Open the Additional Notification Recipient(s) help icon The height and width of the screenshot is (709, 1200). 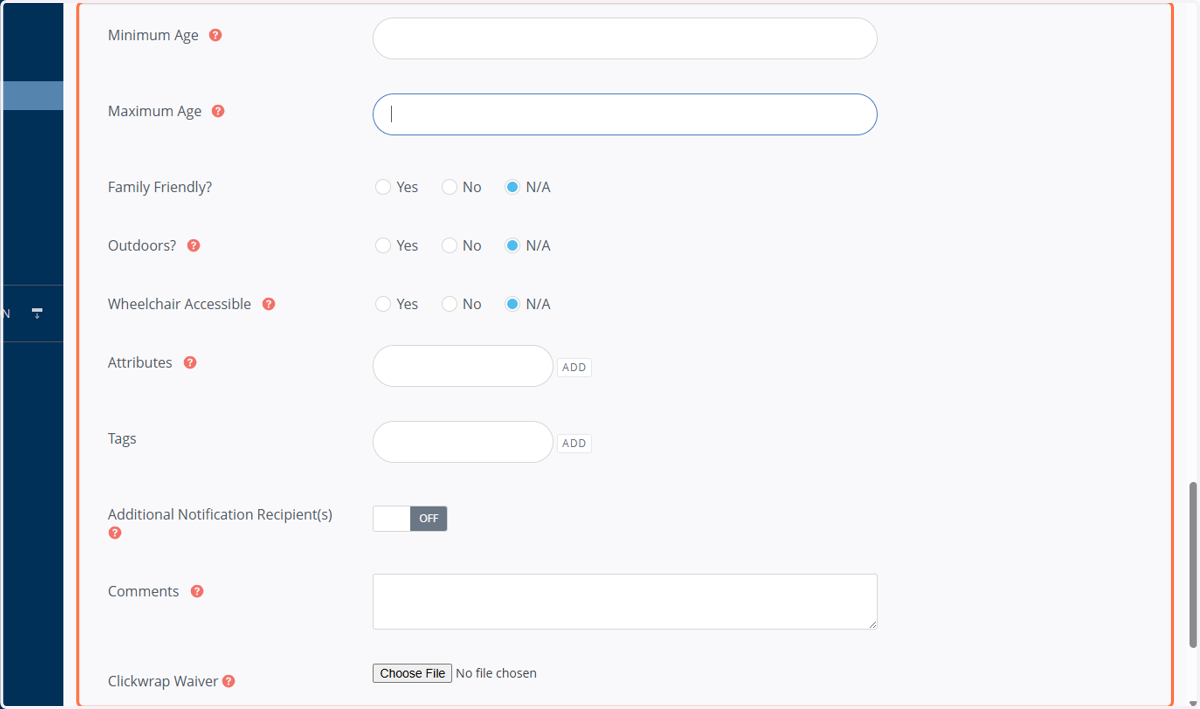(115, 533)
